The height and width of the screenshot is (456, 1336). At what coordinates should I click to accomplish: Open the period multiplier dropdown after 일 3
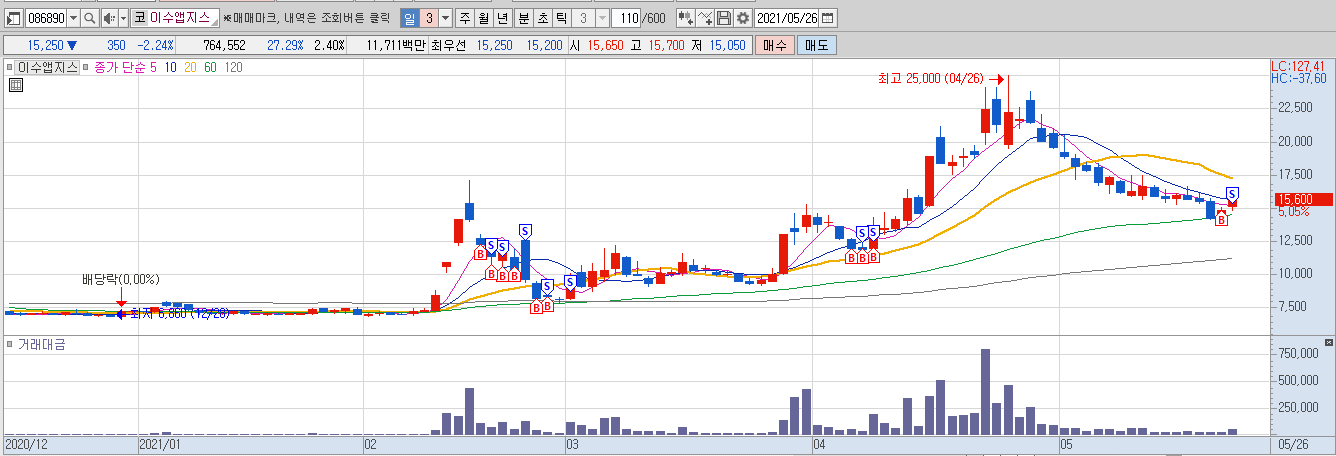point(446,18)
